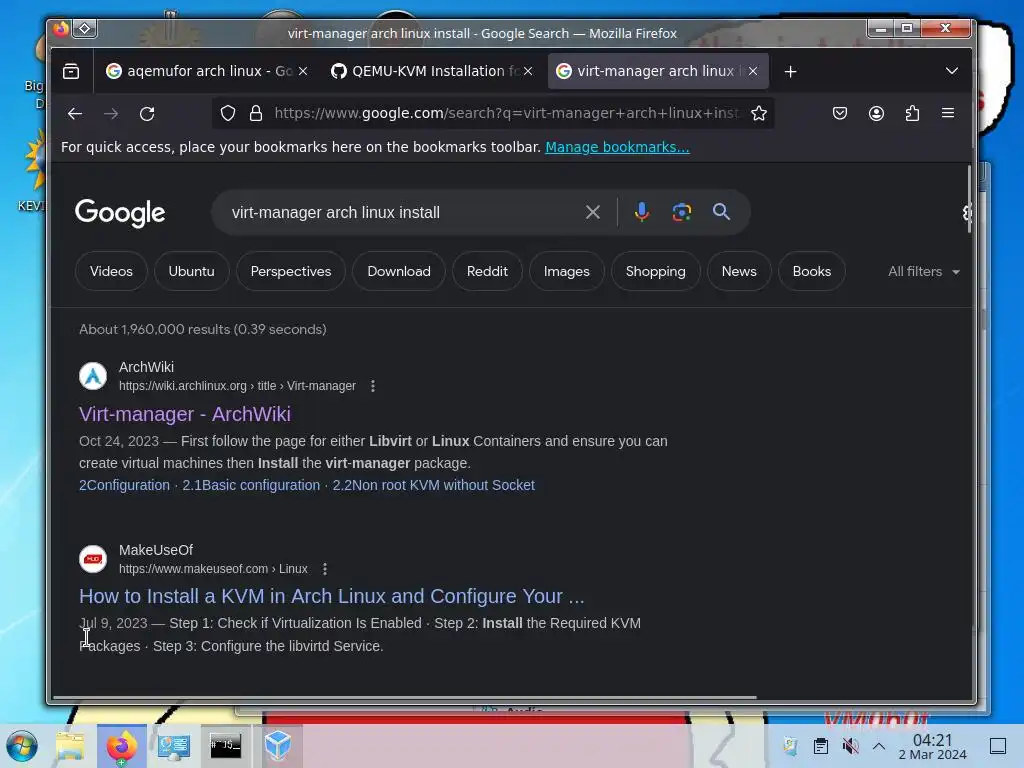Open the Save to Pocket icon

[x=840, y=114]
